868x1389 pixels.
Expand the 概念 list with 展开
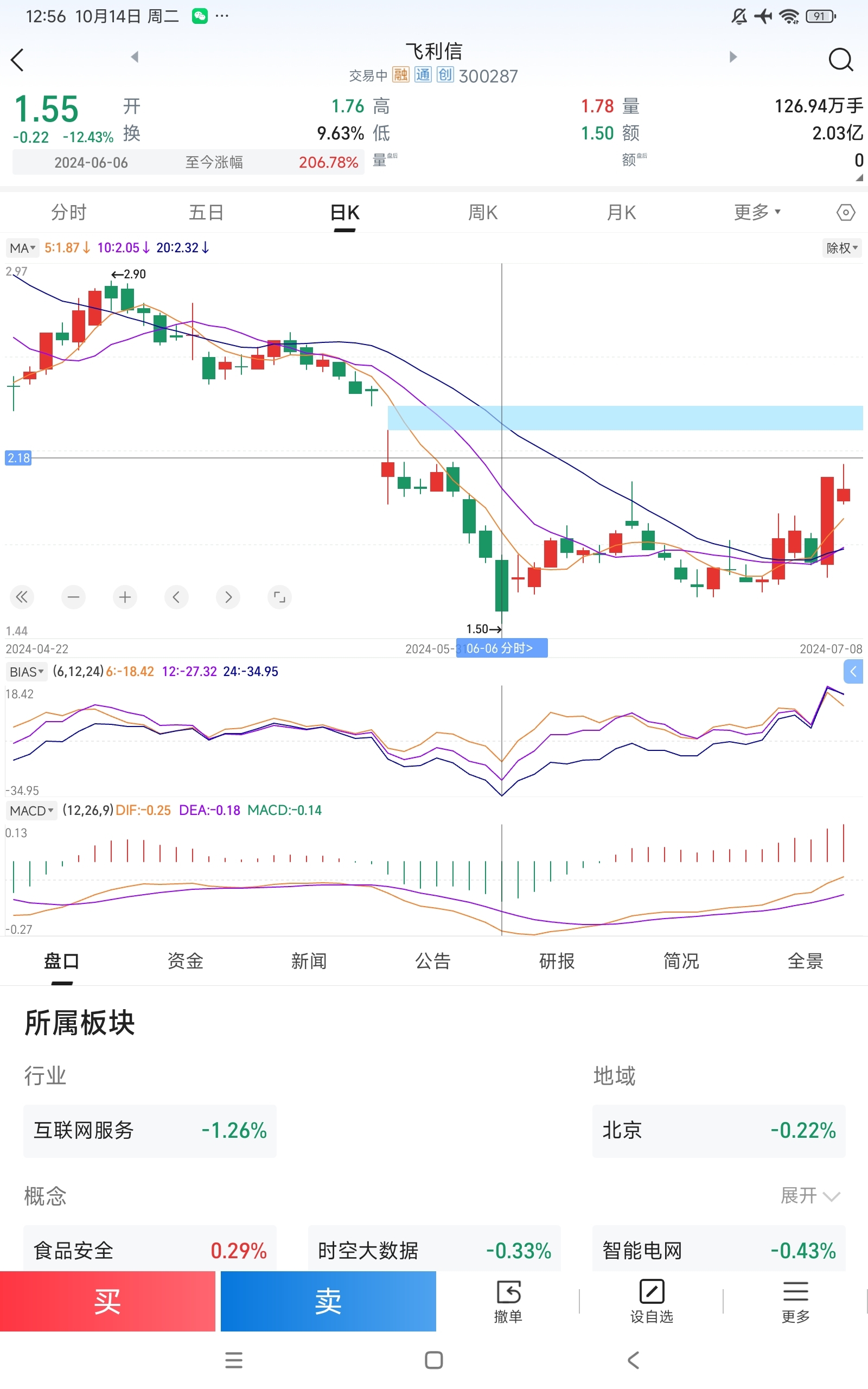[x=809, y=1196]
